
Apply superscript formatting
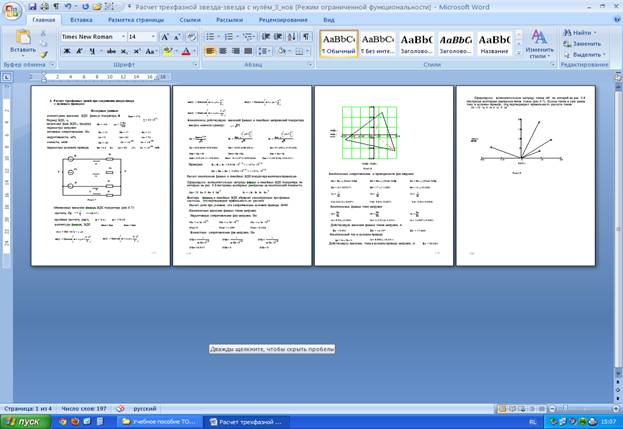point(137,51)
